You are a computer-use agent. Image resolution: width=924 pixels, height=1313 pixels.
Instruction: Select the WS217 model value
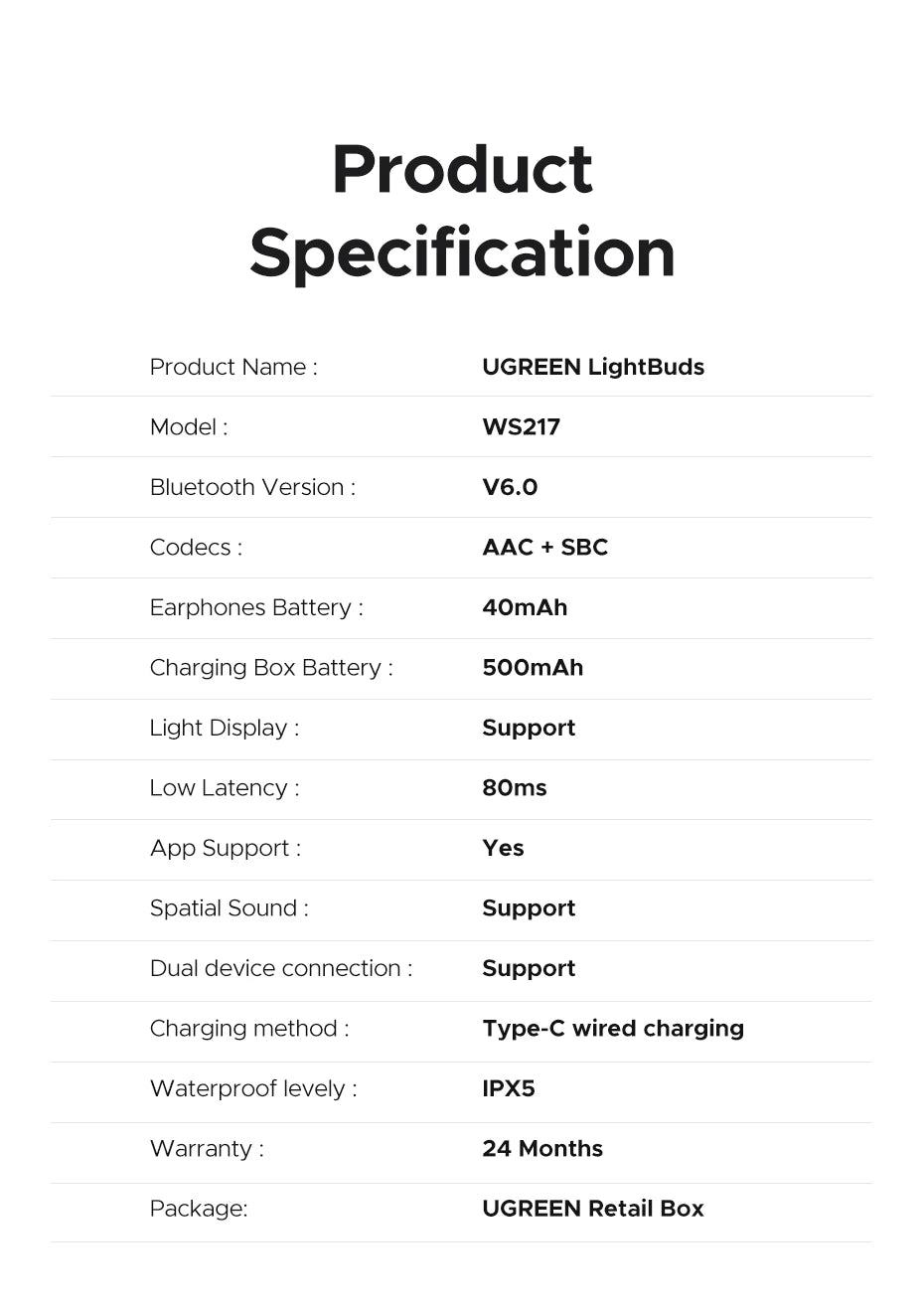(x=521, y=427)
